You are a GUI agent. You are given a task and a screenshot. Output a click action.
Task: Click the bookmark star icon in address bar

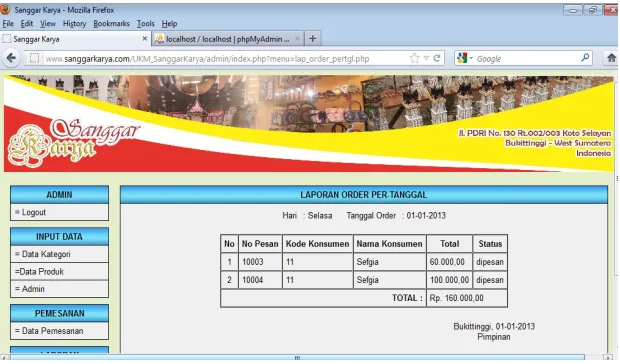pos(414,58)
